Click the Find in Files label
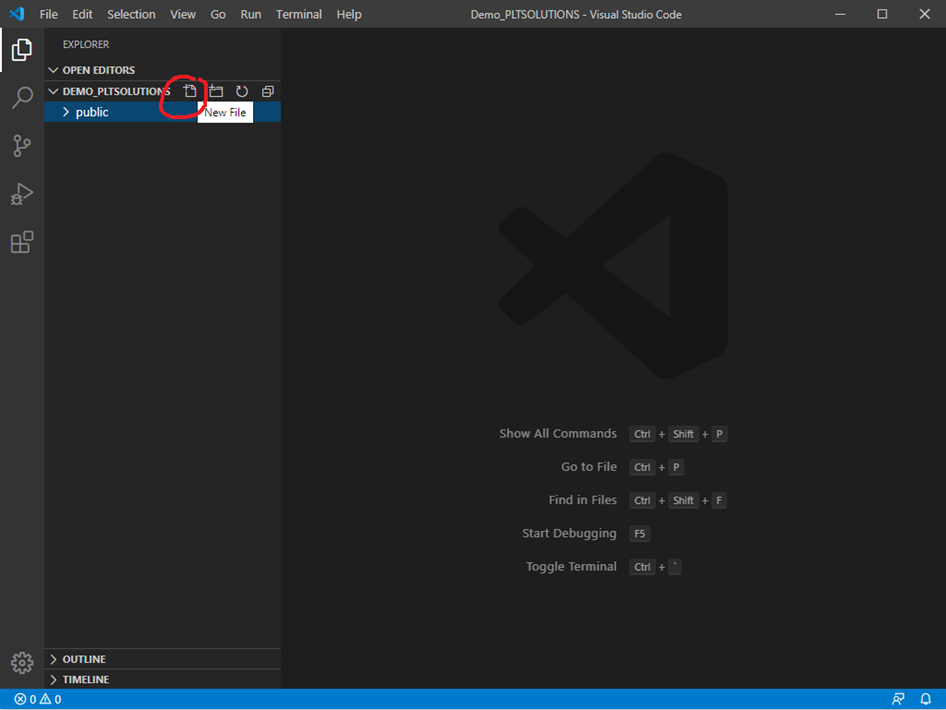 pos(583,500)
